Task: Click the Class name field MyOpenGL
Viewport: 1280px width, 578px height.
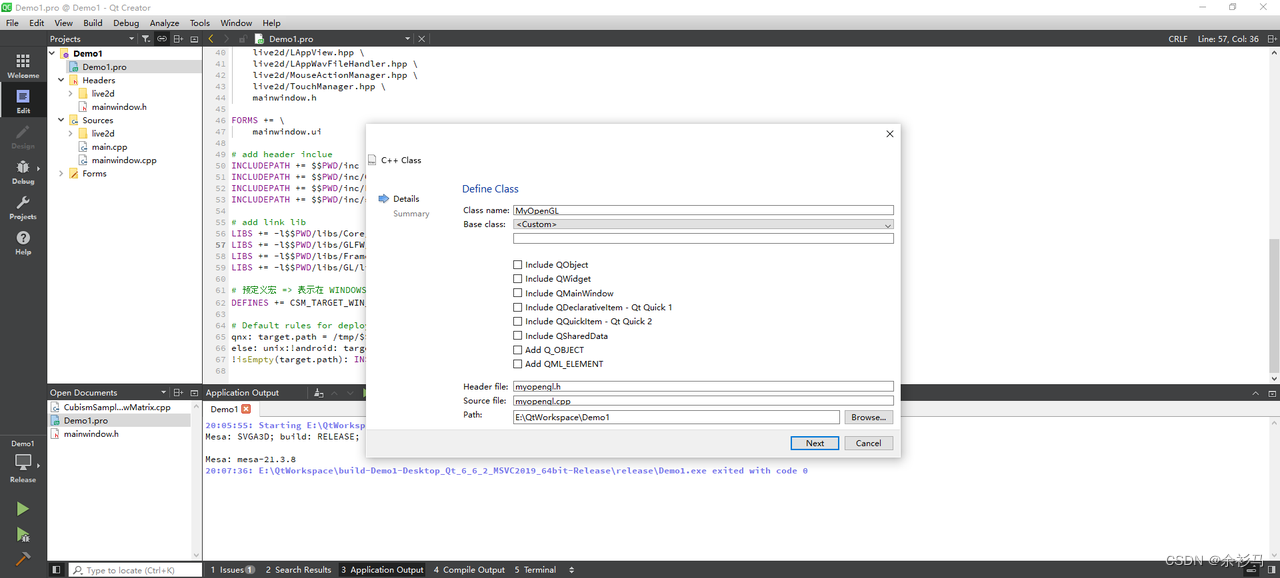Action: click(x=703, y=211)
